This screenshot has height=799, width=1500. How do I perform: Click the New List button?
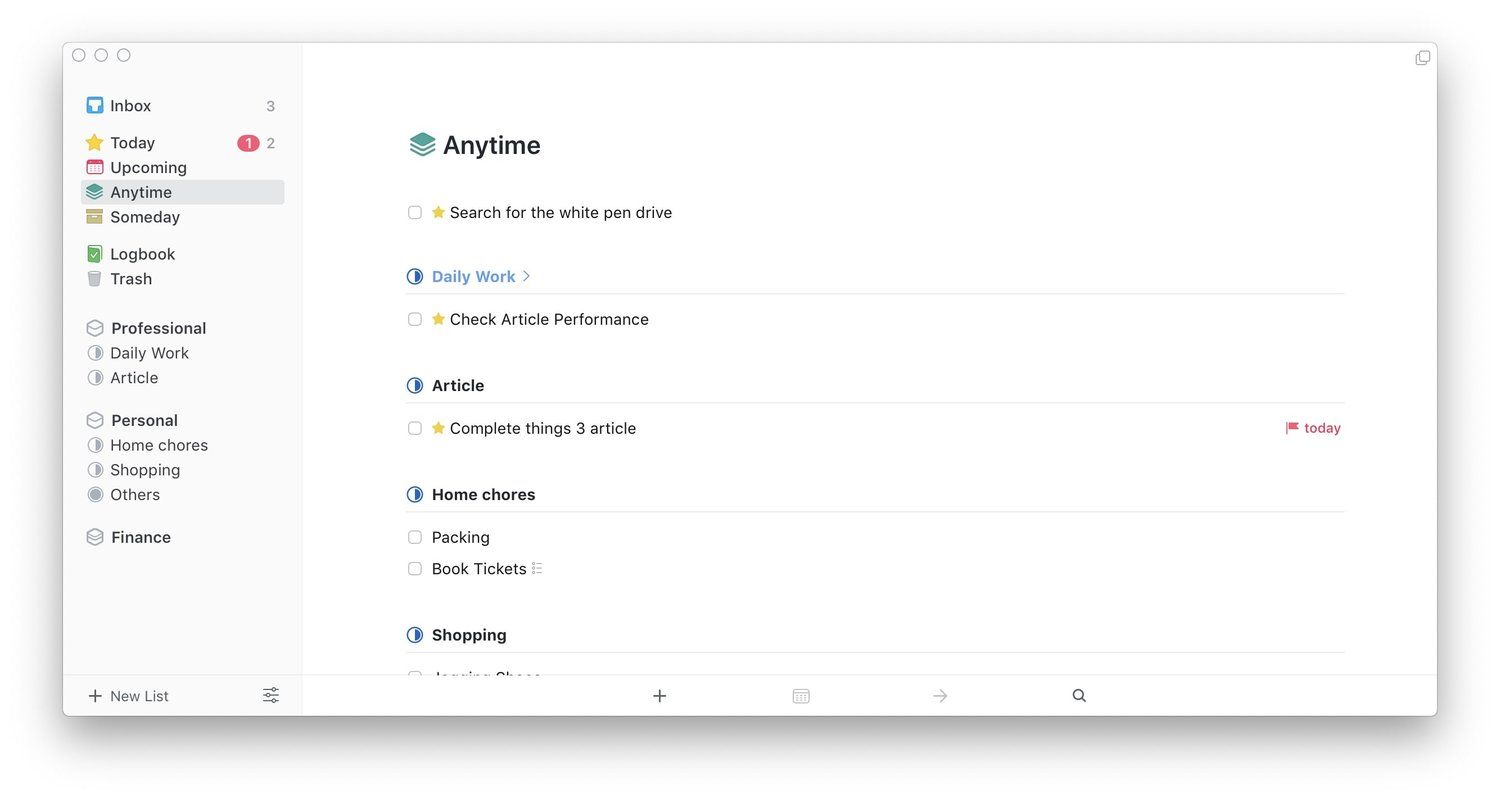[128, 696]
